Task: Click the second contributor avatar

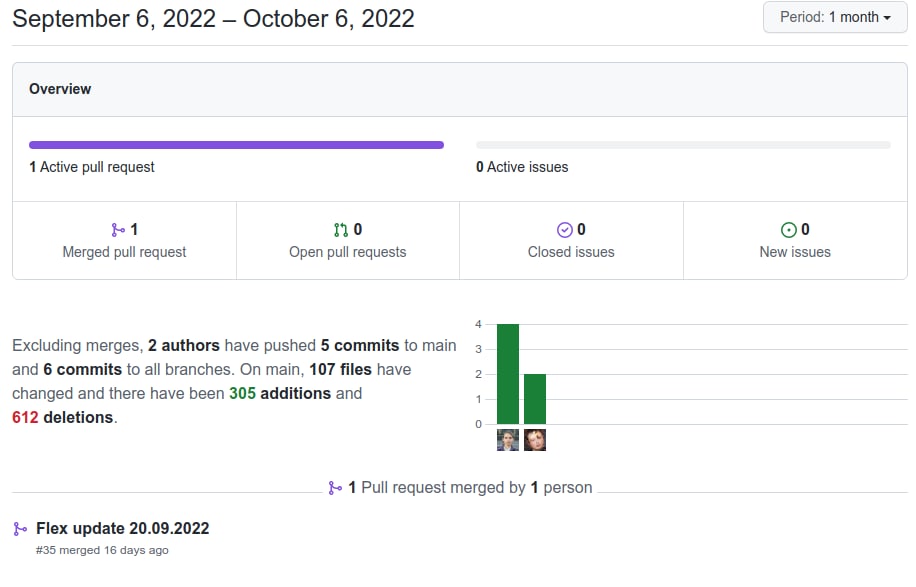Action: (535, 440)
